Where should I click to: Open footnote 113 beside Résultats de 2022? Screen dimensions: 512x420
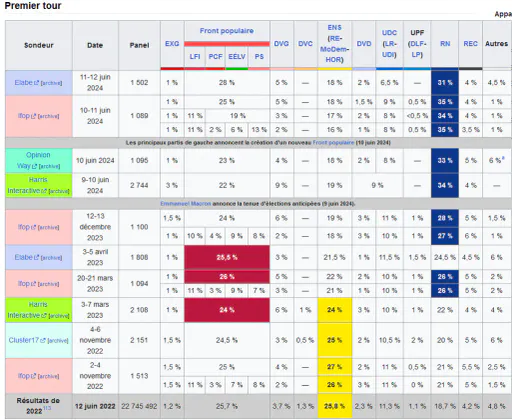coord(47,409)
